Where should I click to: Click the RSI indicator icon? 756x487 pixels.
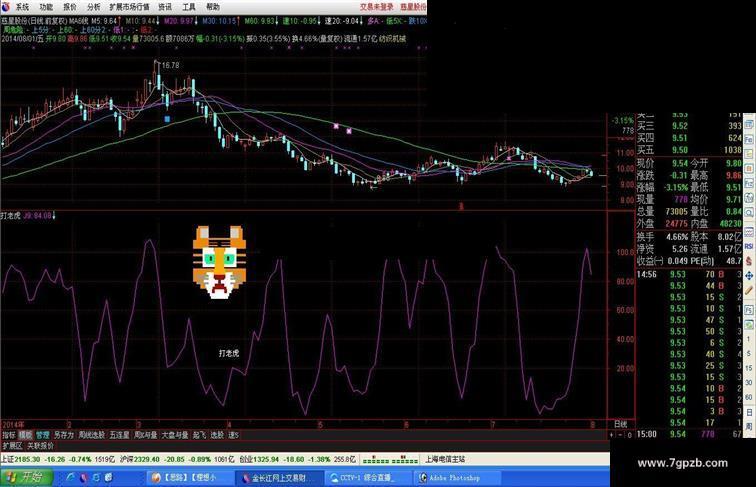[x=749, y=246]
